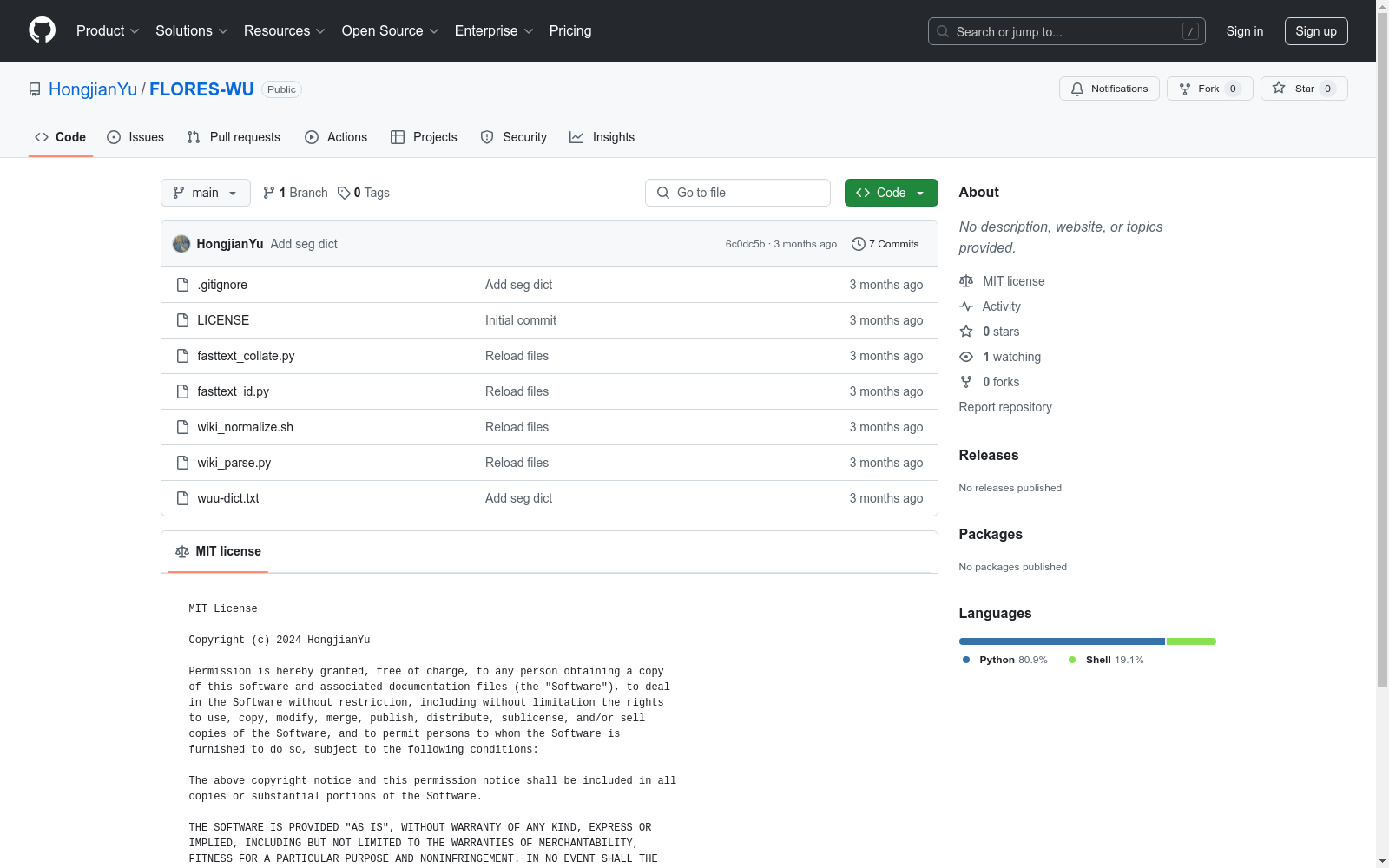Open the Pricing page
The height and width of the screenshot is (868, 1389).
click(570, 30)
